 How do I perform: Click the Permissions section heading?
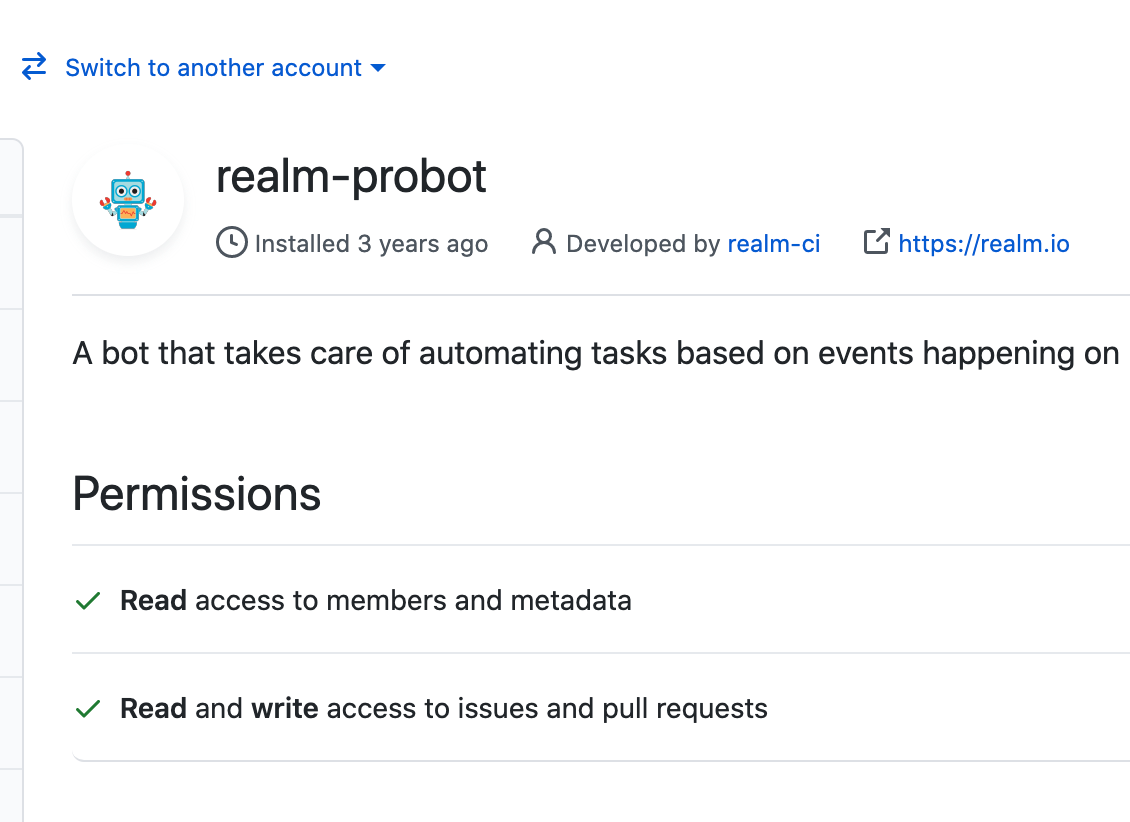tap(196, 494)
